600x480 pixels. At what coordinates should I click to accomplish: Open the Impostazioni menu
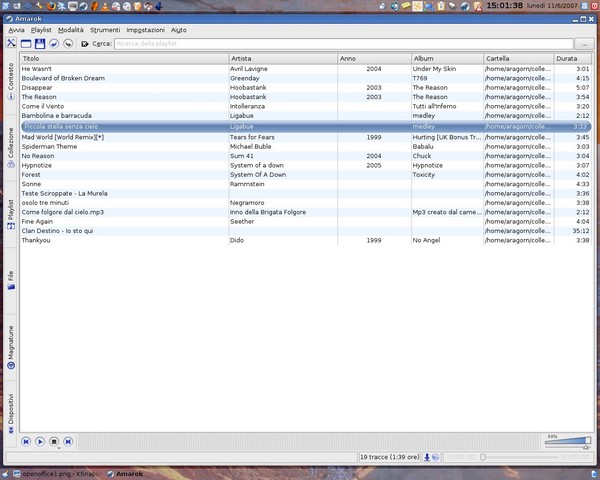click(x=145, y=30)
